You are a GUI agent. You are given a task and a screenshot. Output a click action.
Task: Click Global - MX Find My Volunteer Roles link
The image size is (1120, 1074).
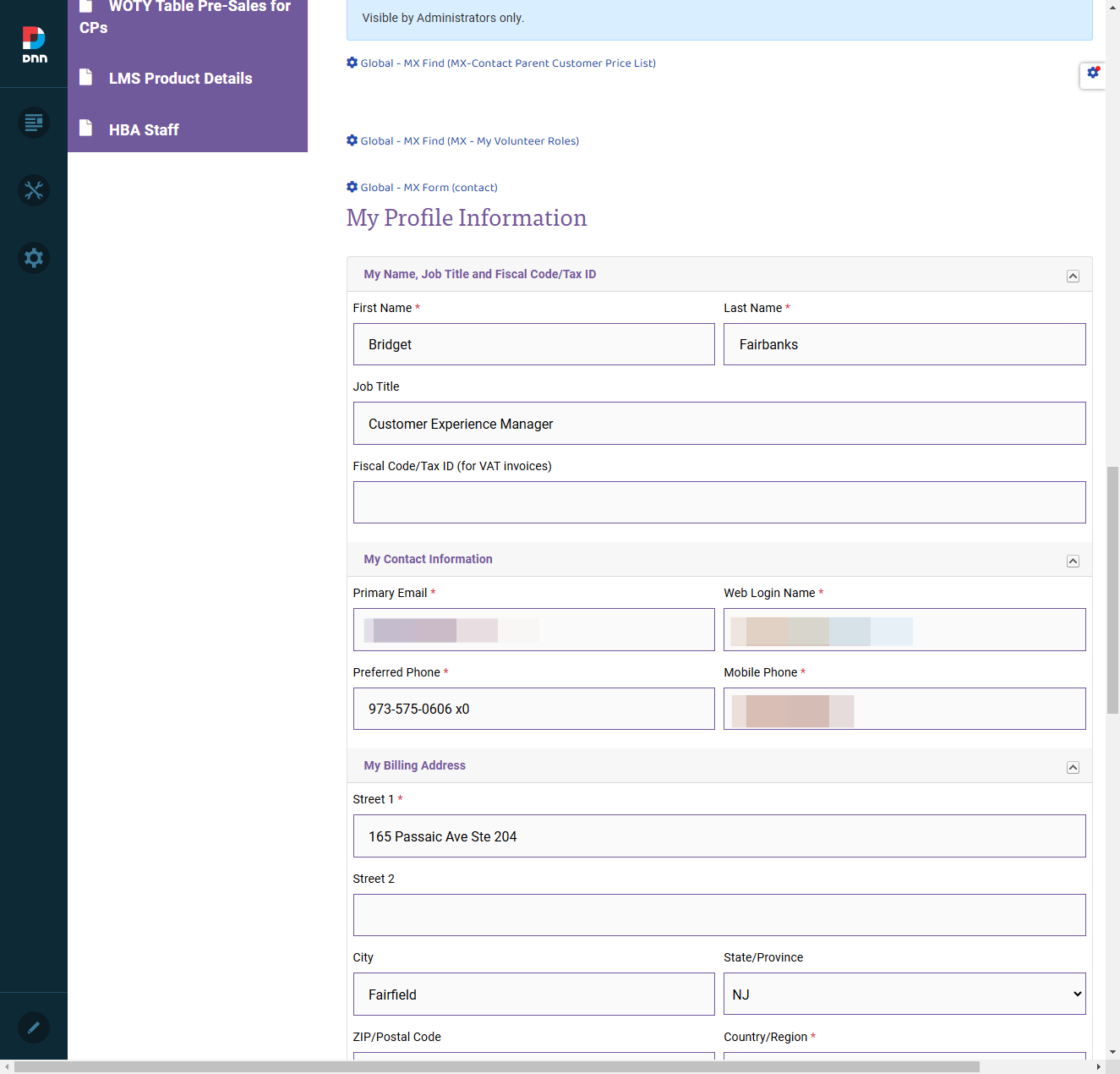coord(470,141)
